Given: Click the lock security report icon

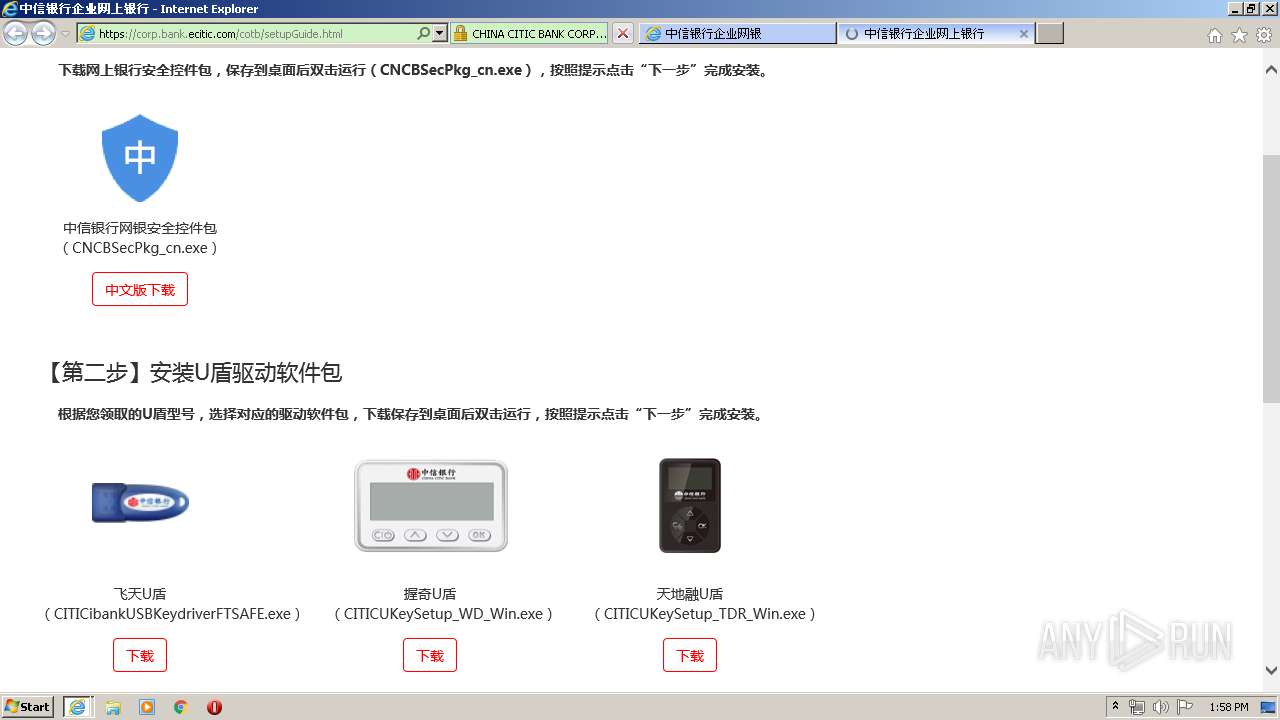Looking at the screenshot, I should coord(460,33).
